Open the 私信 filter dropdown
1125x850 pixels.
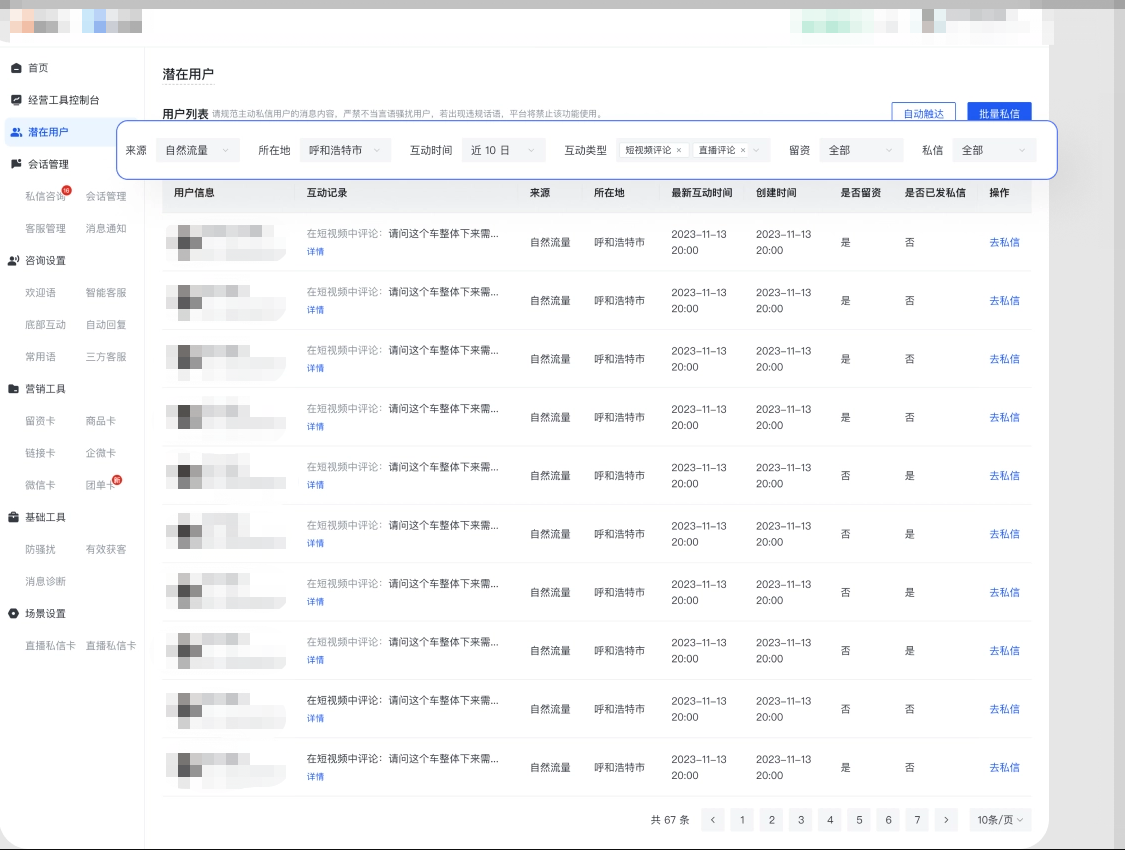tap(994, 150)
